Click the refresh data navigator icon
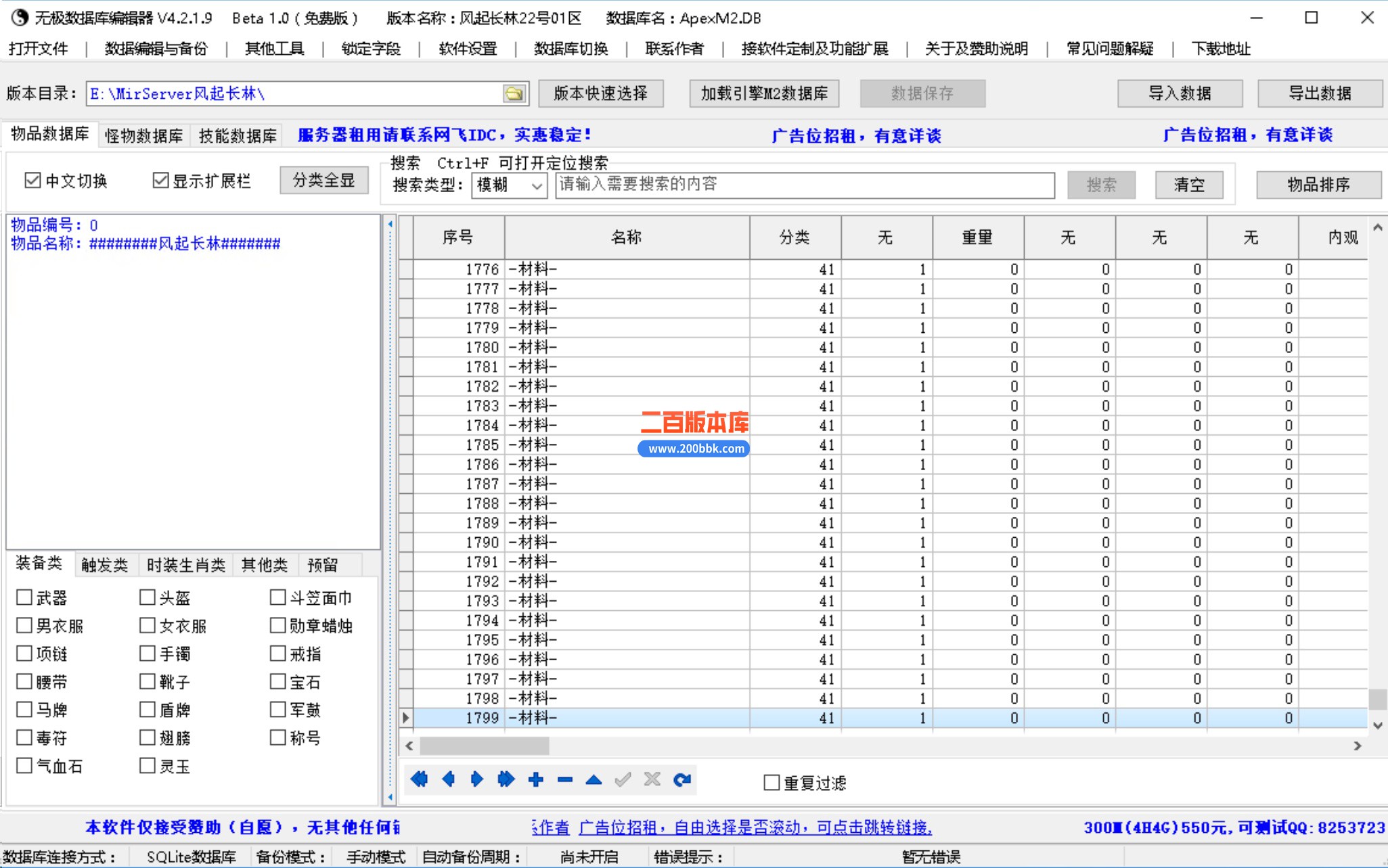The height and width of the screenshot is (868, 1388). pos(682,779)
